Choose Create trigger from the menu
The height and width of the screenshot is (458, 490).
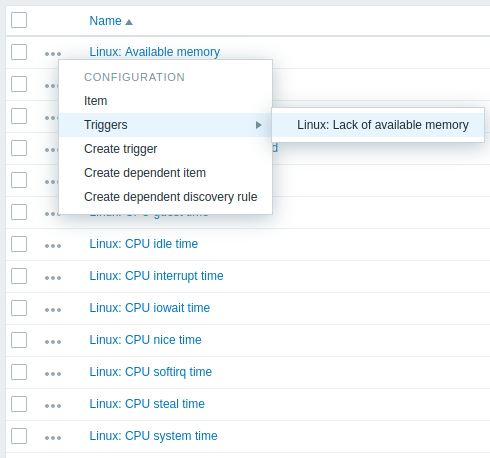click(166, 149)
